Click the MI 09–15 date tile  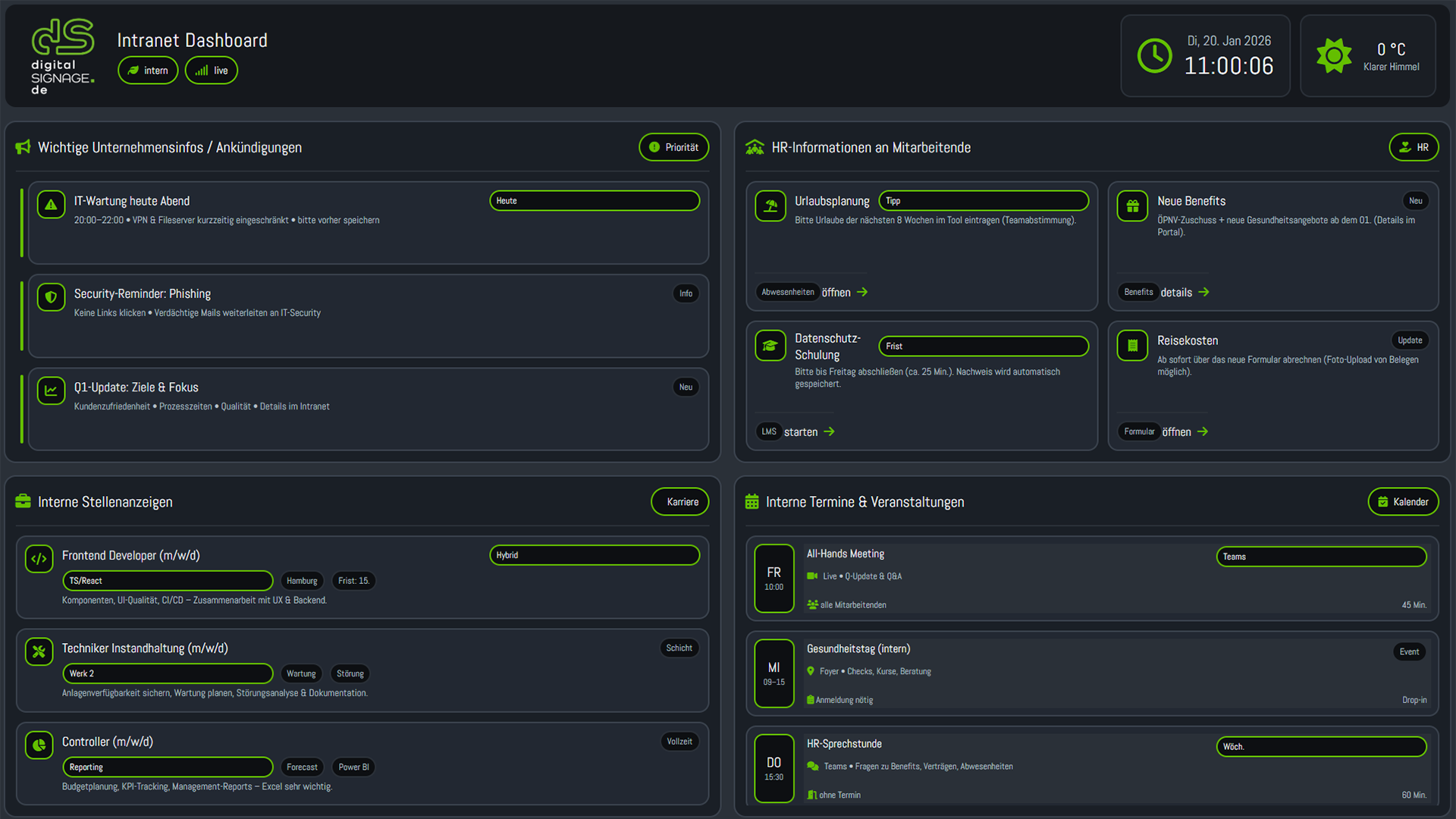[x=773, y=673]
